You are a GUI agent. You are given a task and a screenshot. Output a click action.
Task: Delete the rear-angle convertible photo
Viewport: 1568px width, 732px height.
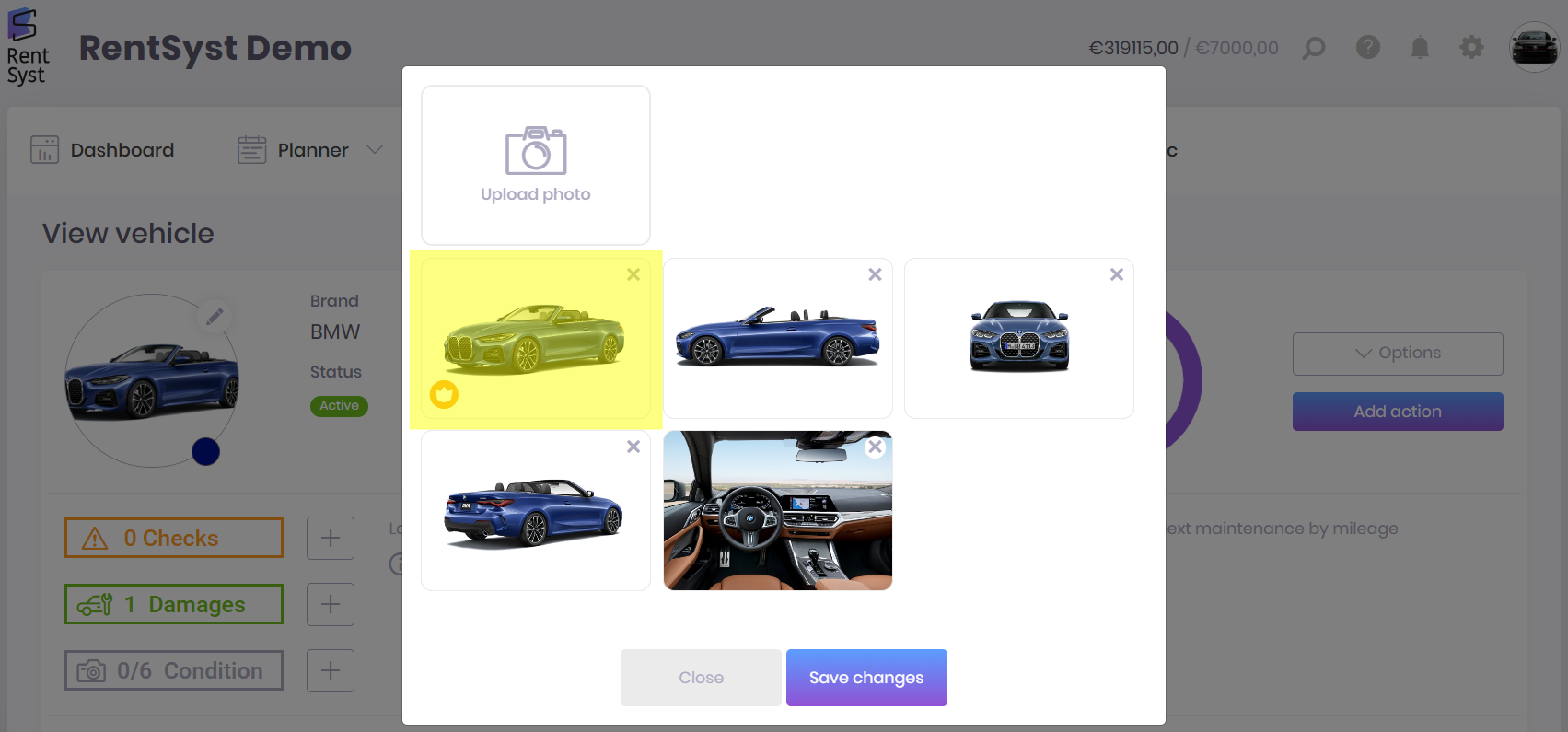click(x=633, y=447)
